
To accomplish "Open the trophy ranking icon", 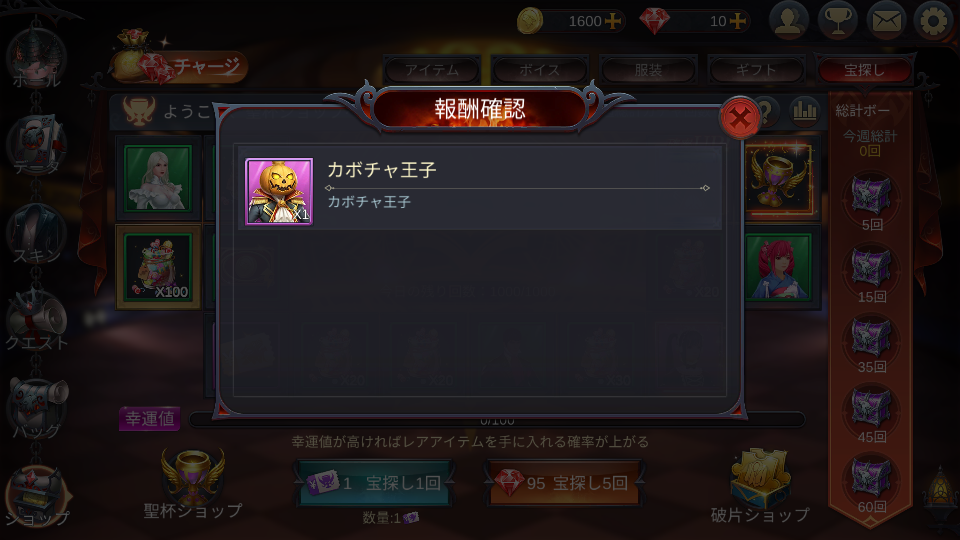I will click(838, 22).
